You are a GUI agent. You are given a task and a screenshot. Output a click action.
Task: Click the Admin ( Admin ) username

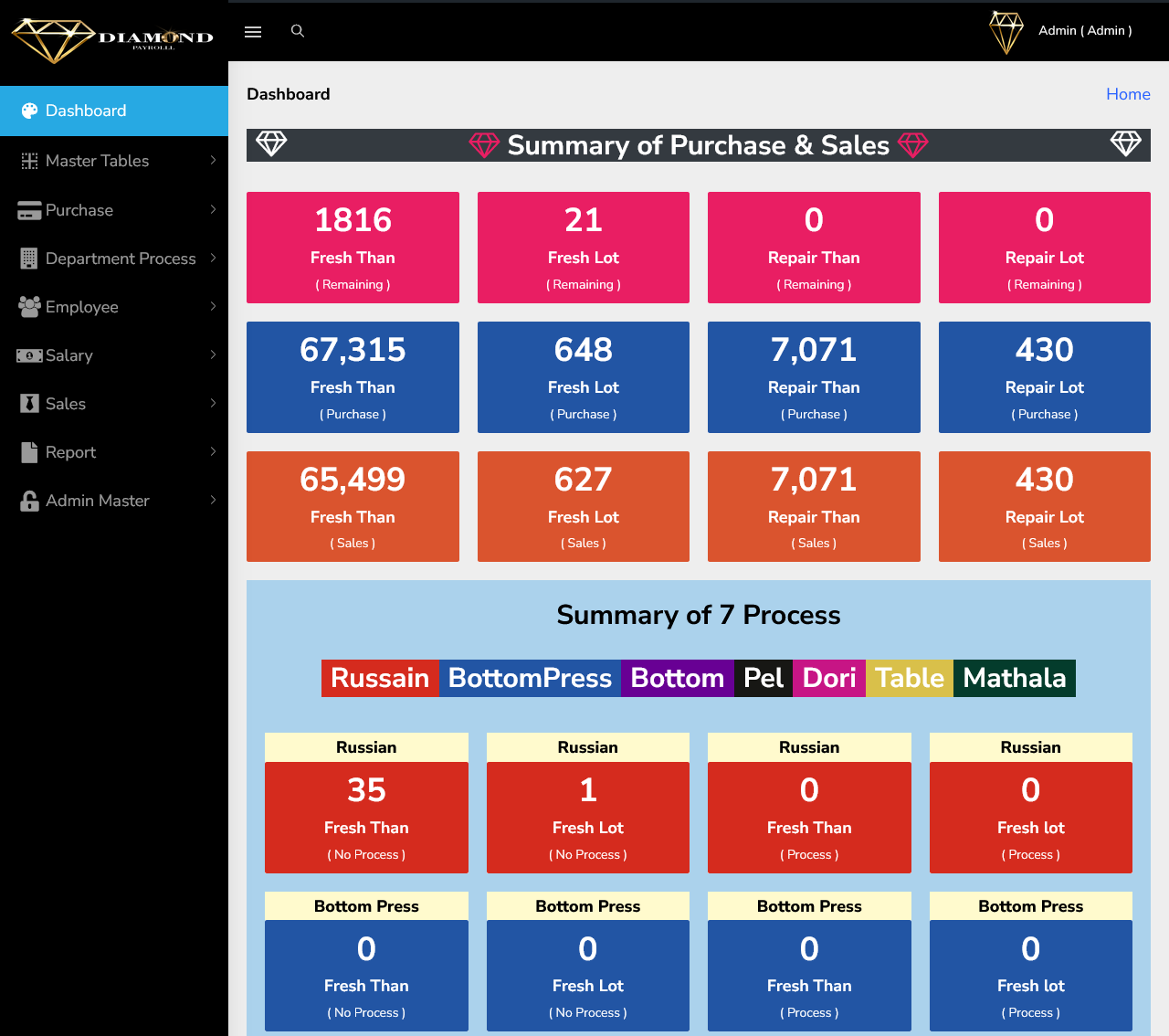1085,31
